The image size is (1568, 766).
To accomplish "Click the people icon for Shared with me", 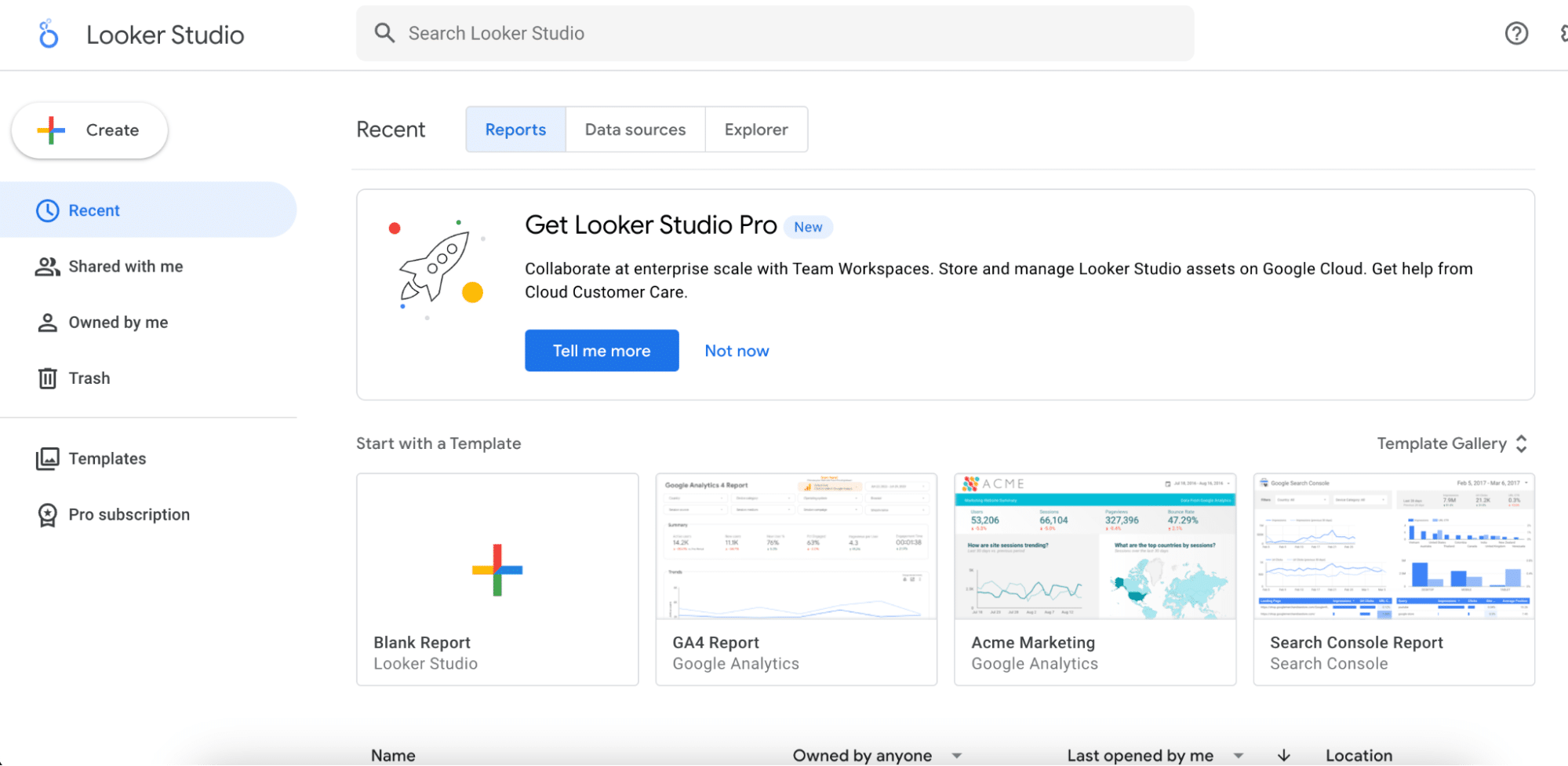I will 47,267.
